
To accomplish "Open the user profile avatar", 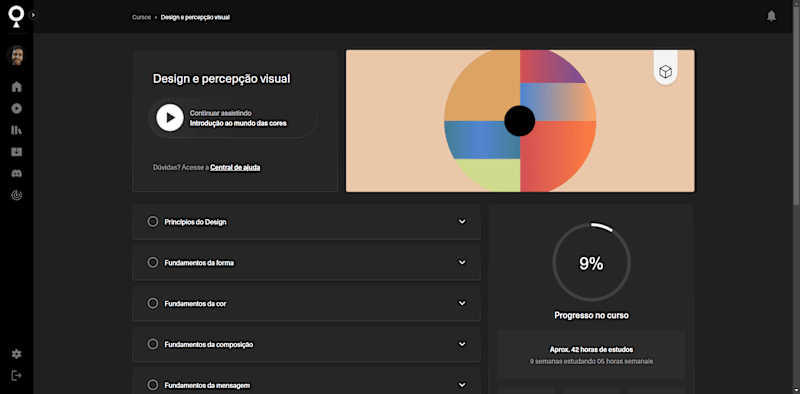I will (16, 55).
